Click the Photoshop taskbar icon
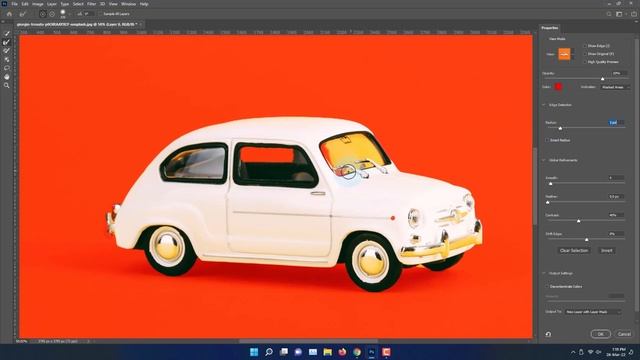Screen dimensions: 640x360 coord(372,352)
